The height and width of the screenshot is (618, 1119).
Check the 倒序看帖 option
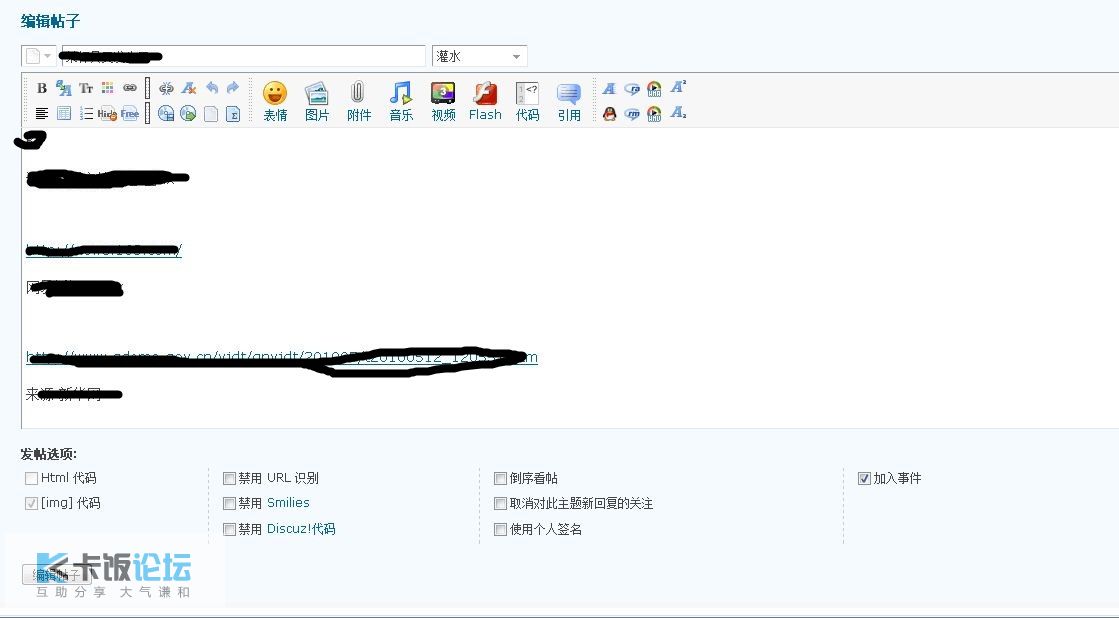(500, 478)
